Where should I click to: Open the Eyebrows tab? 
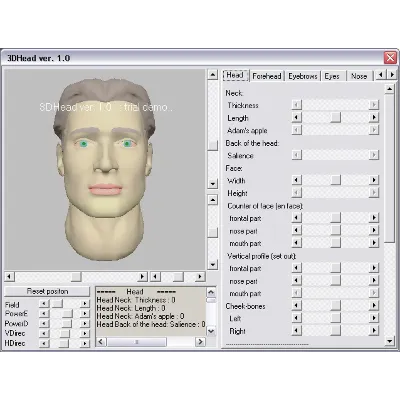[303, 76]
